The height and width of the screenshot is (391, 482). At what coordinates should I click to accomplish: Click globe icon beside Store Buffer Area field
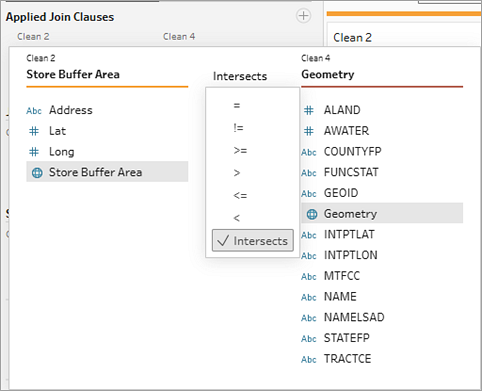[x=37, y=173]
